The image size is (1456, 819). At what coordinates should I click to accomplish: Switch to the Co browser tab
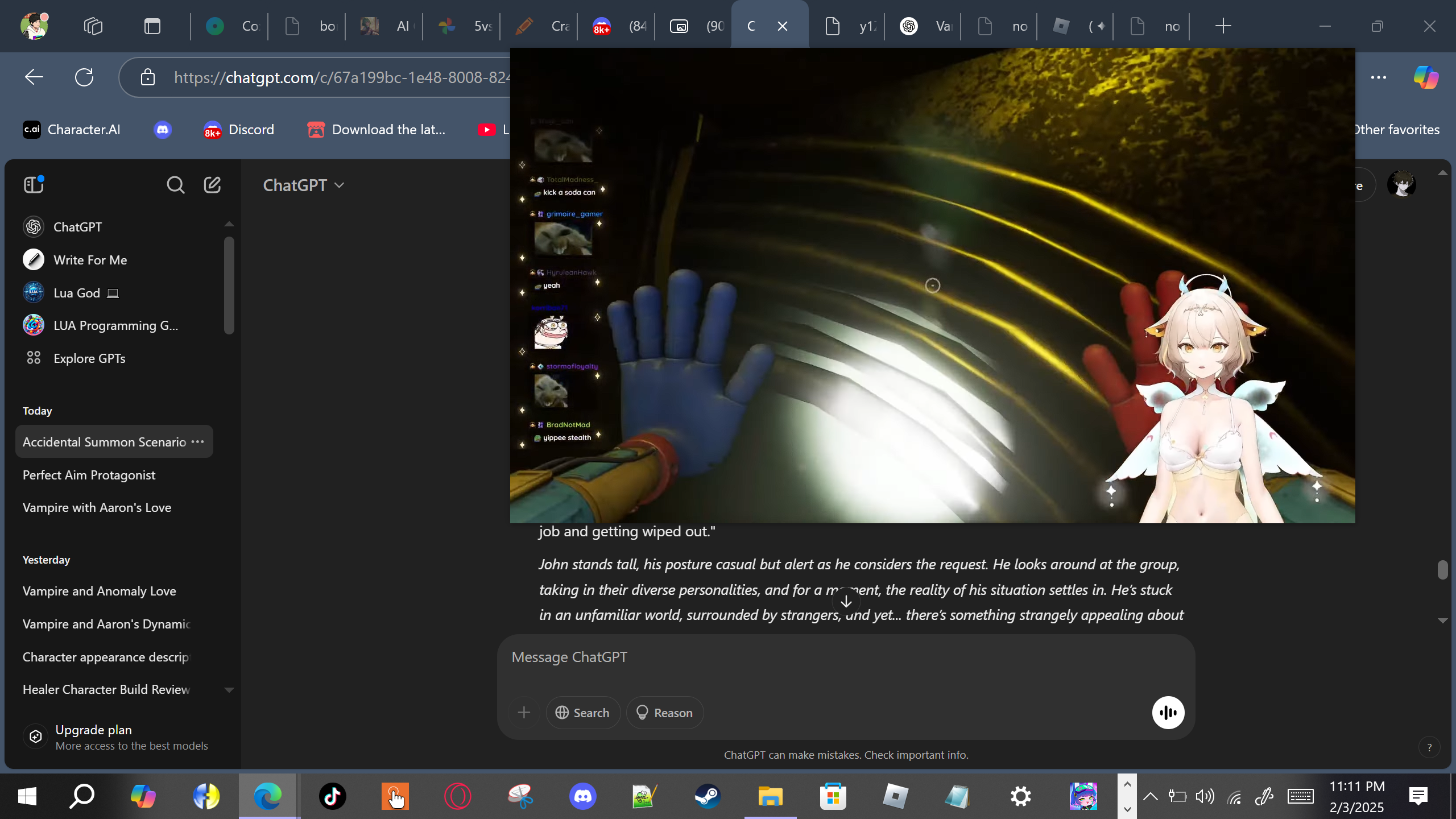(x=230, y=26)
